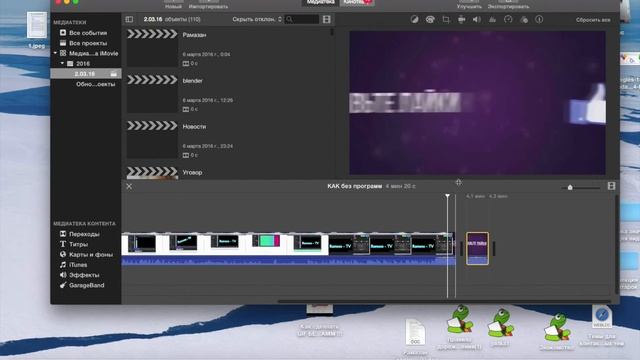
Task: Click the КАК без программ project title
Action: pyautogui.click(x=354, y=186)
